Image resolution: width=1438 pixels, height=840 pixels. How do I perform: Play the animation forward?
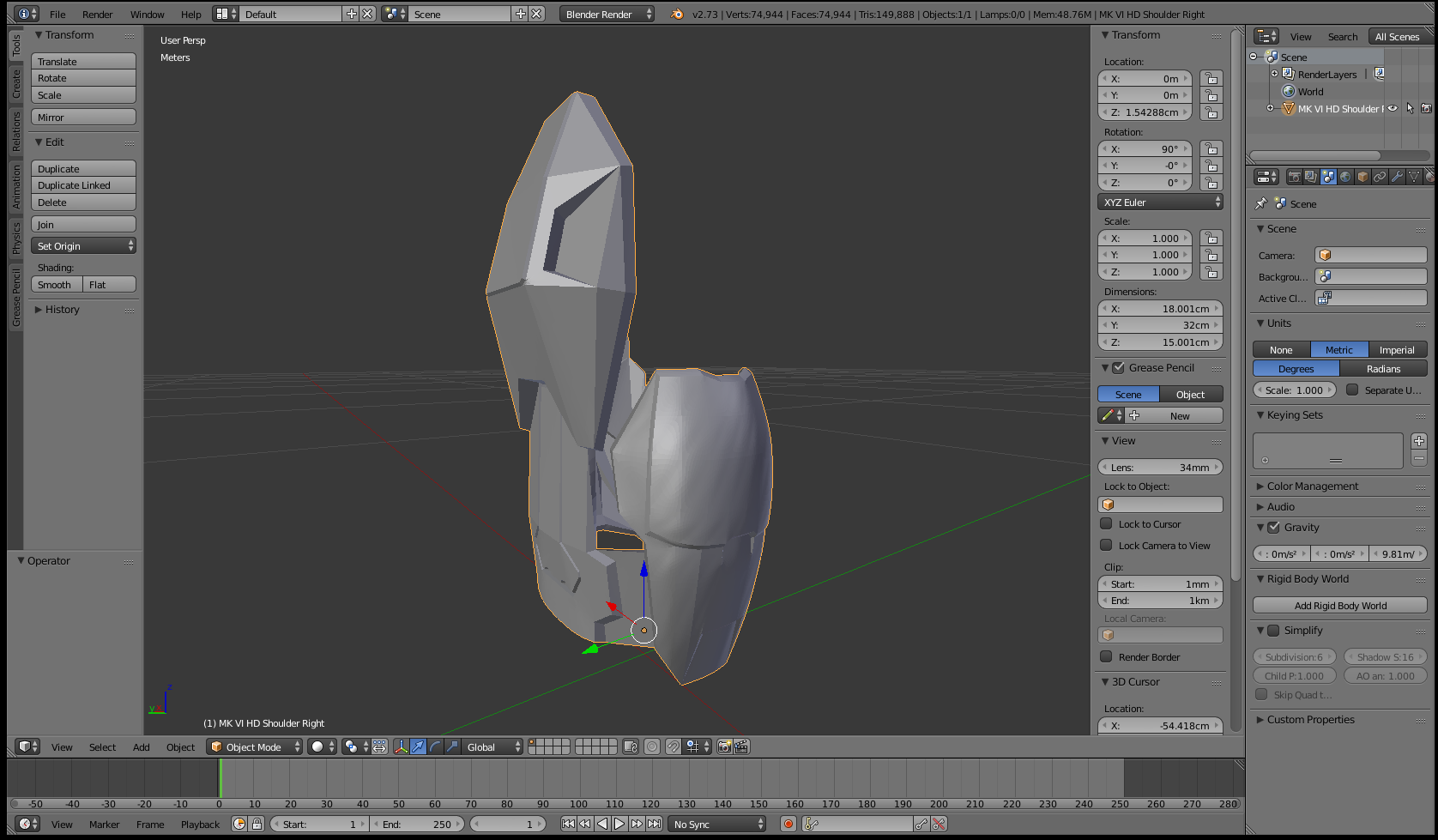point(619,825)
